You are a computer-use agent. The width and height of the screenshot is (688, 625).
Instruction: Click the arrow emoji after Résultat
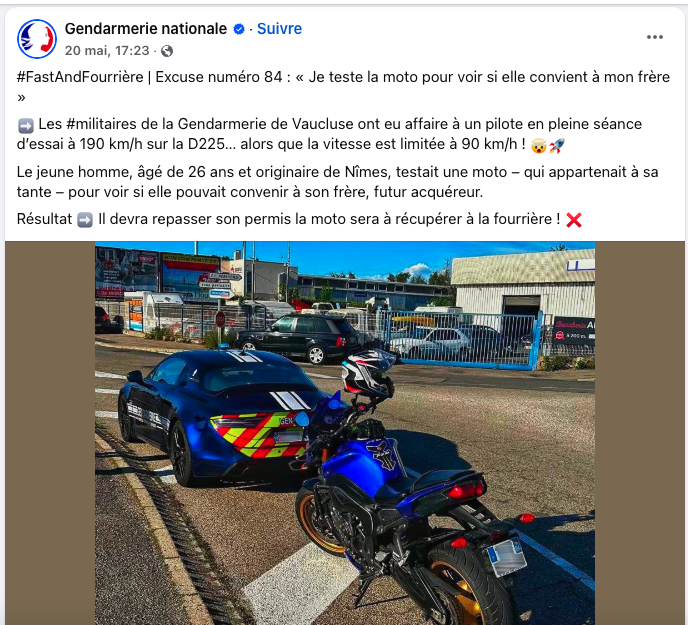click(x=85, y=220)
